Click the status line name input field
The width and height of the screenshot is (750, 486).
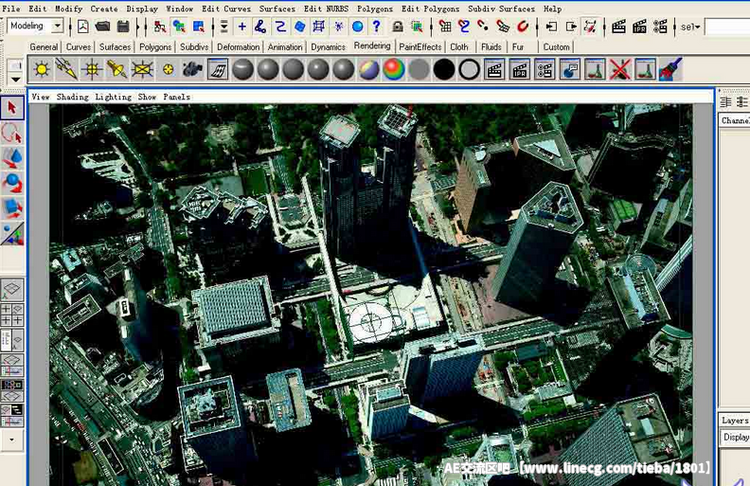click(x=726, y=26)
